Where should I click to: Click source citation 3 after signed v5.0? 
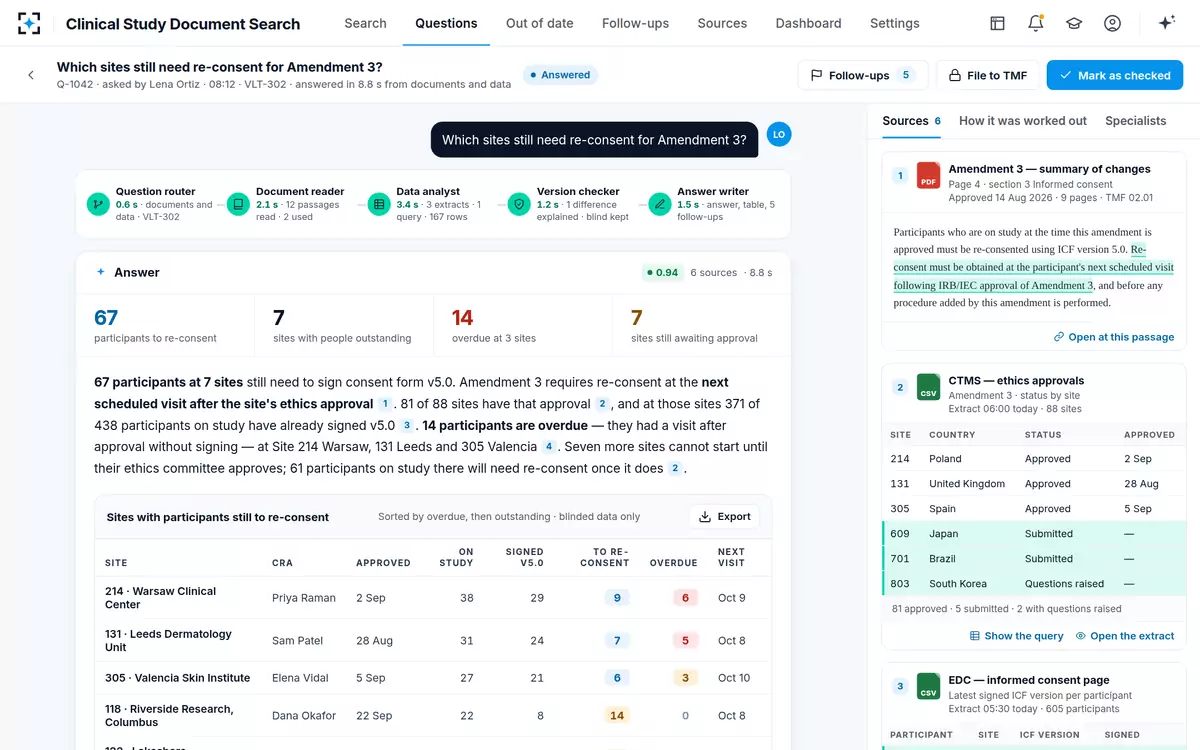click(x=407, y=426)
